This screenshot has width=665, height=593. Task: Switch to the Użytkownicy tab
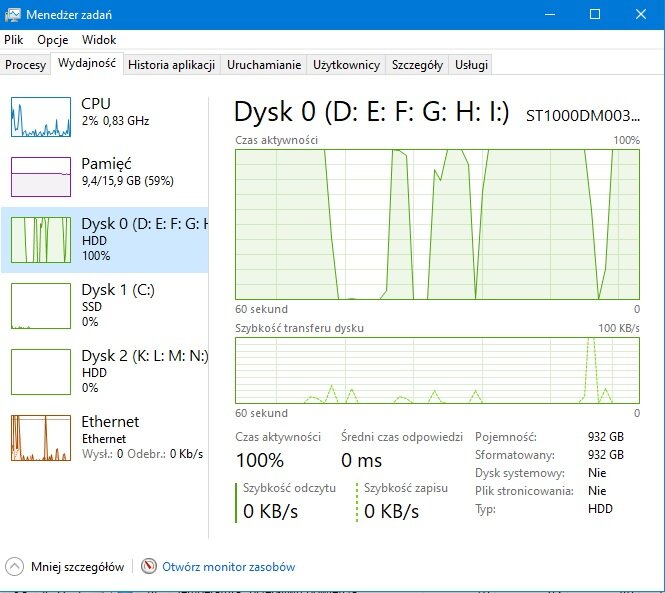[x=346, y=65]
